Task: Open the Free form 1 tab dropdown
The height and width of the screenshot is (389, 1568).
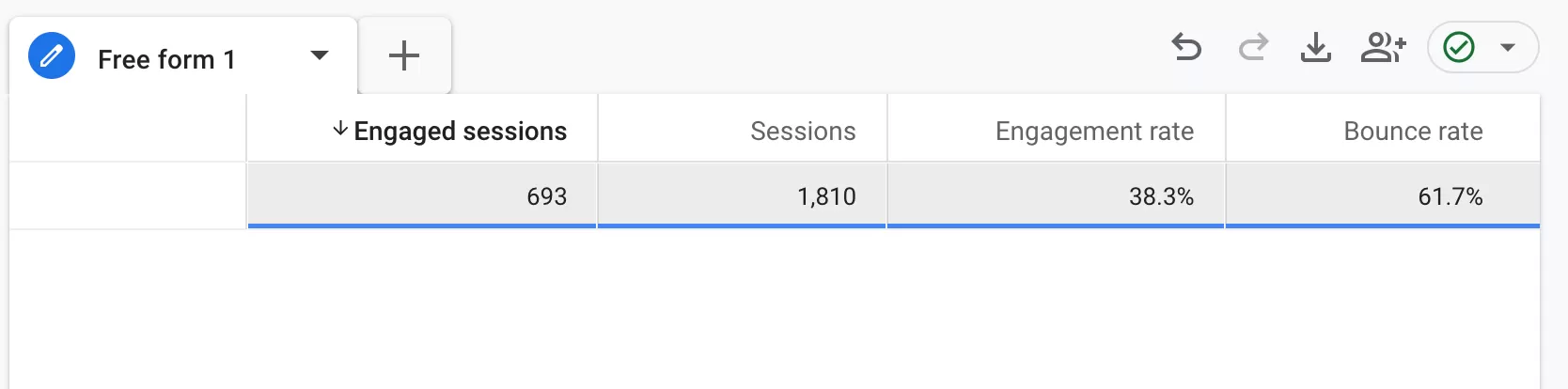Action: click(x=320, y=55)
